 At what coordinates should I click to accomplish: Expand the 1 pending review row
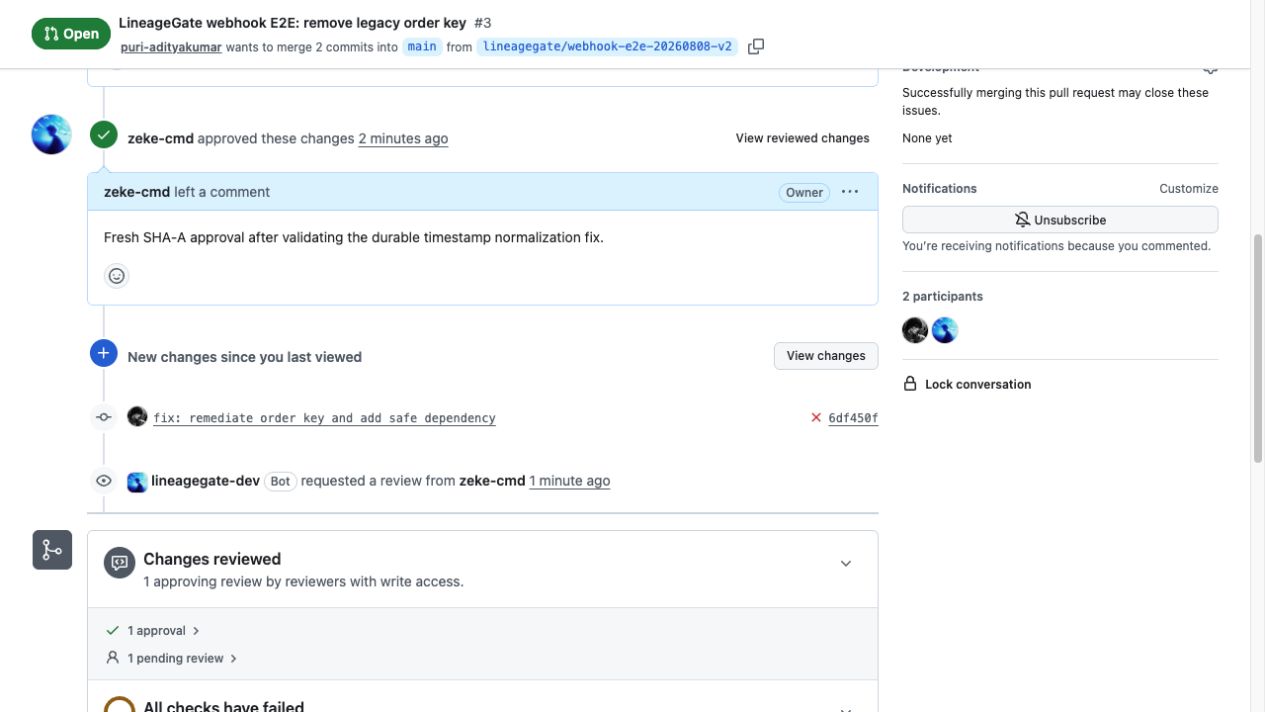[x=171, y=658]
